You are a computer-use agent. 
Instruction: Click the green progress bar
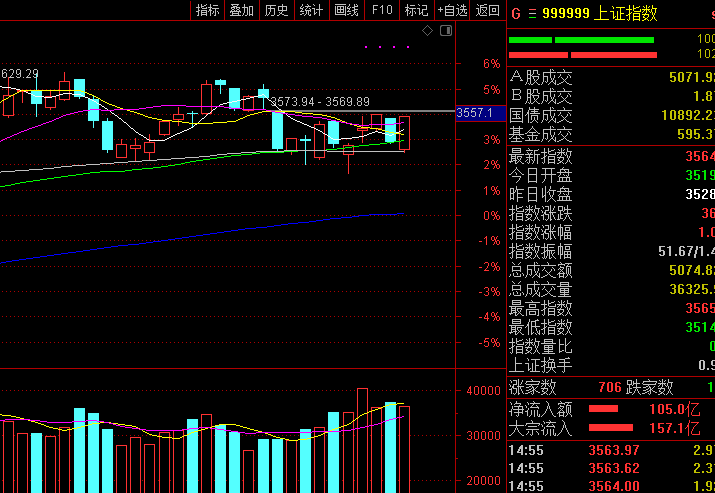(x=581, y=40)
